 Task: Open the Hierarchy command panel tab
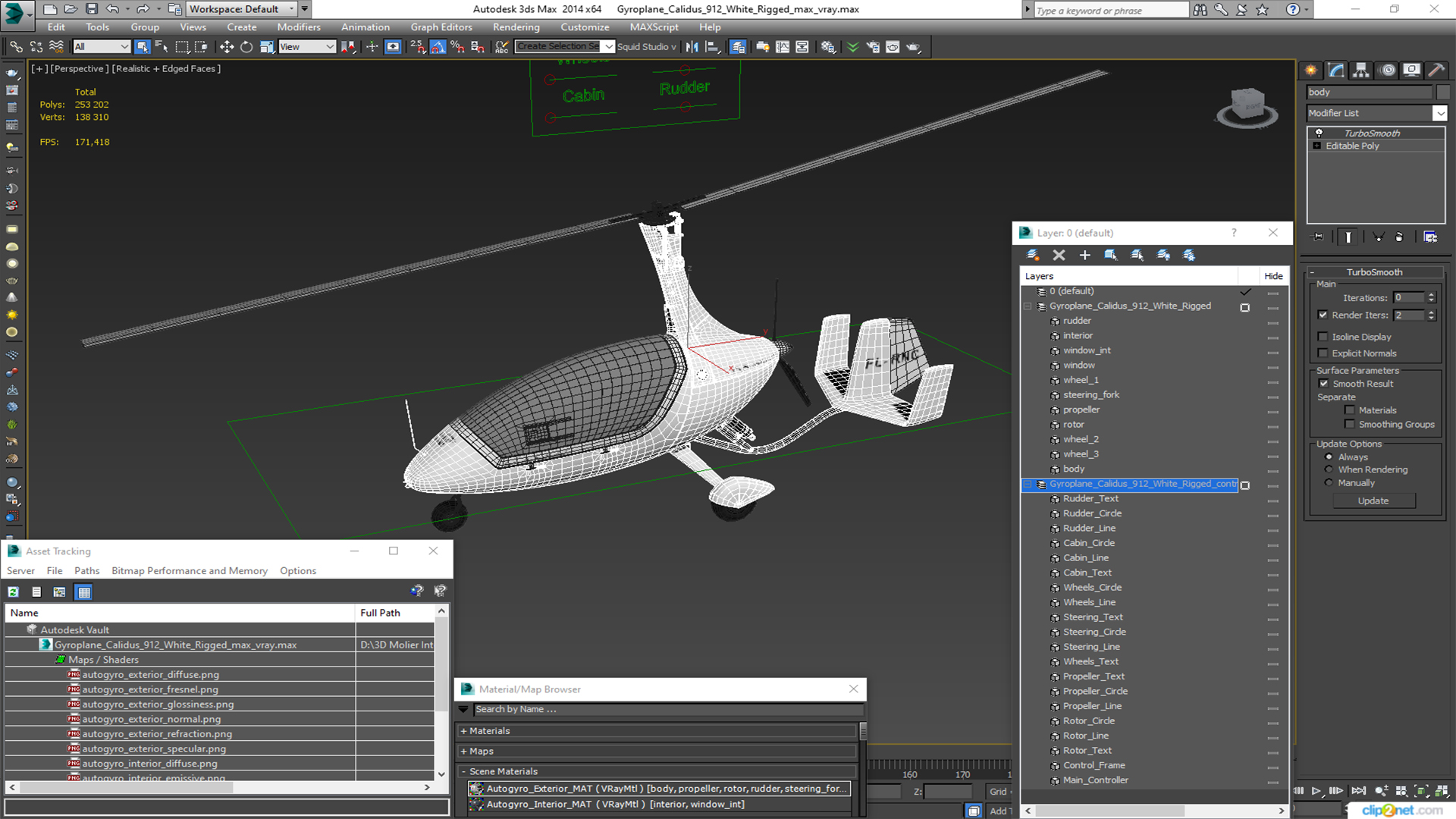tap(1361, 71)
